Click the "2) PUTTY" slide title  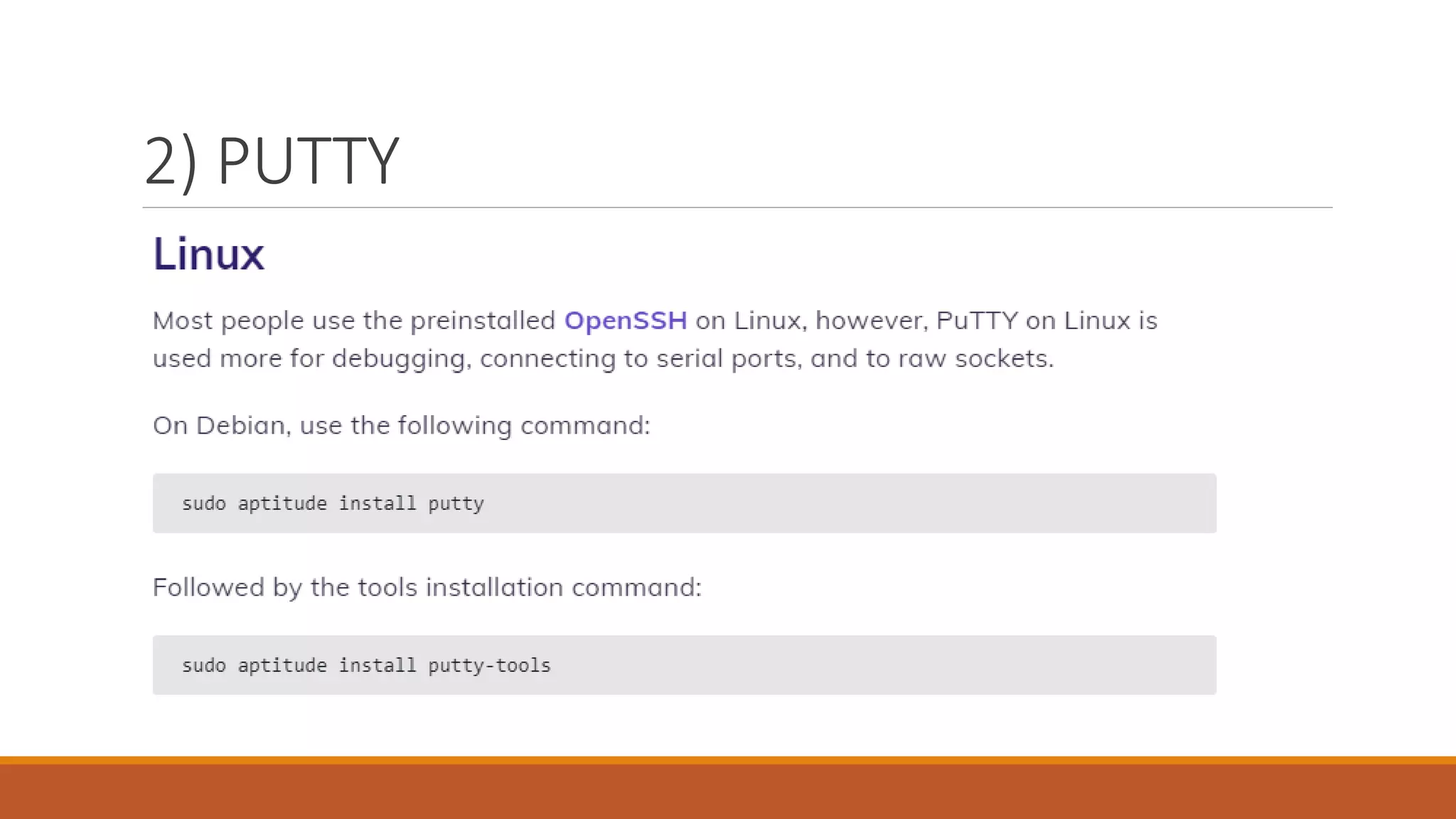pos(272,161)
